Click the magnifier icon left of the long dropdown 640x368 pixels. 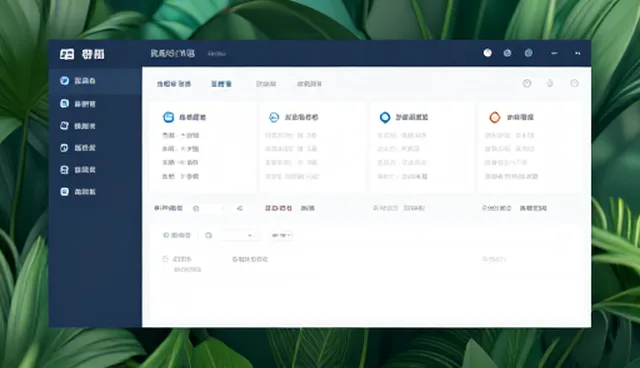coord(209,235)
